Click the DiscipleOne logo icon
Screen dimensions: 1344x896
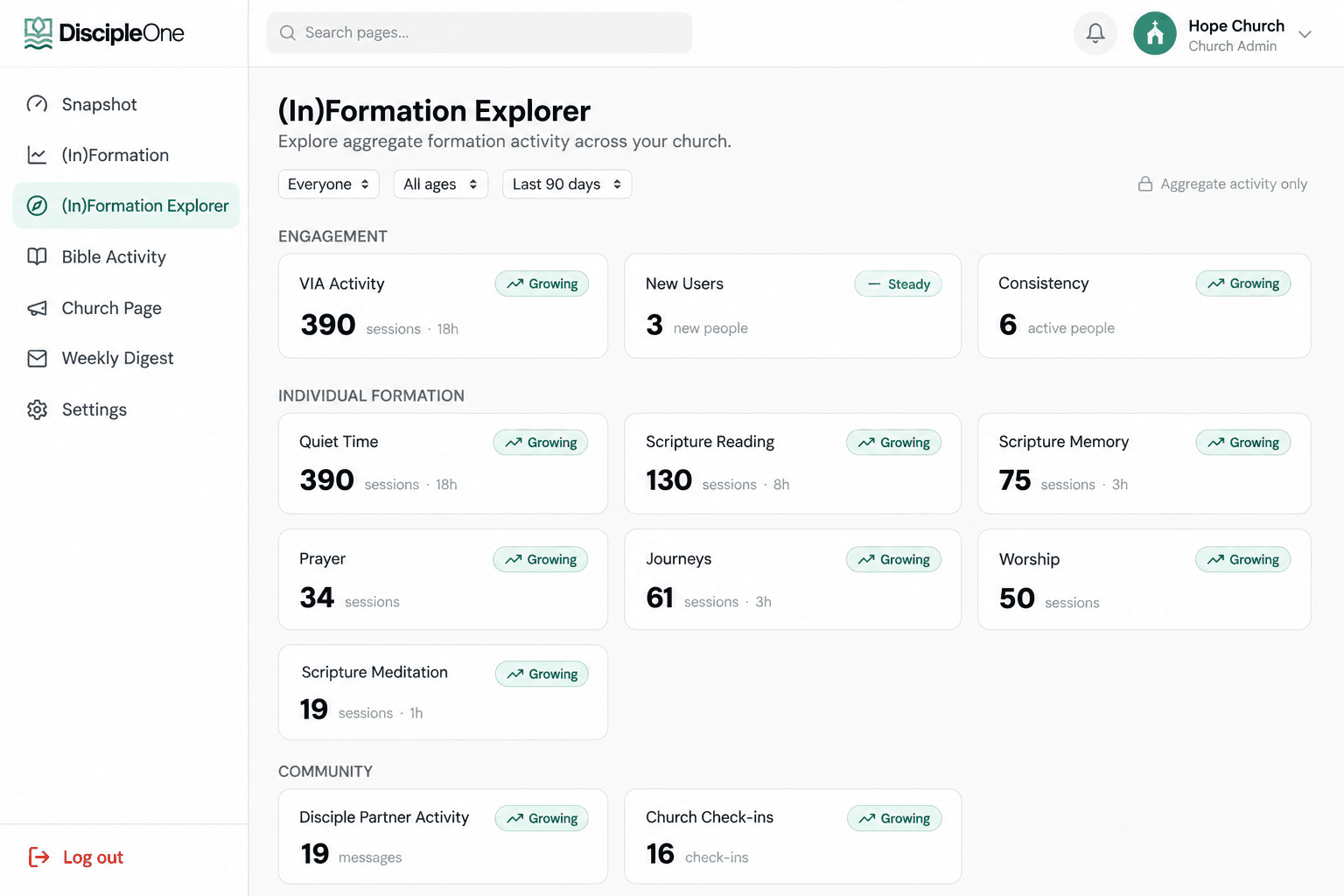pos(38,33)
